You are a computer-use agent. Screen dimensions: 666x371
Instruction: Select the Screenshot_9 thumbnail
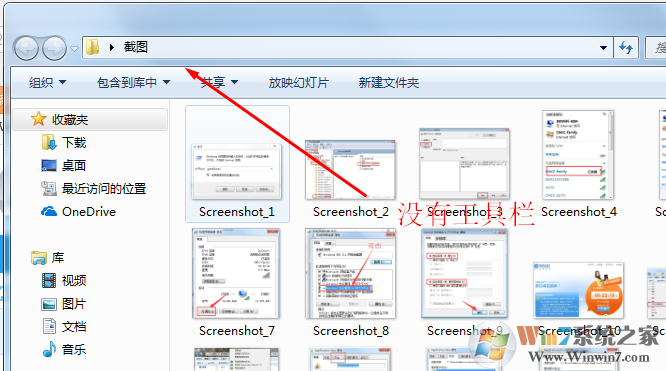coord(464,273)
